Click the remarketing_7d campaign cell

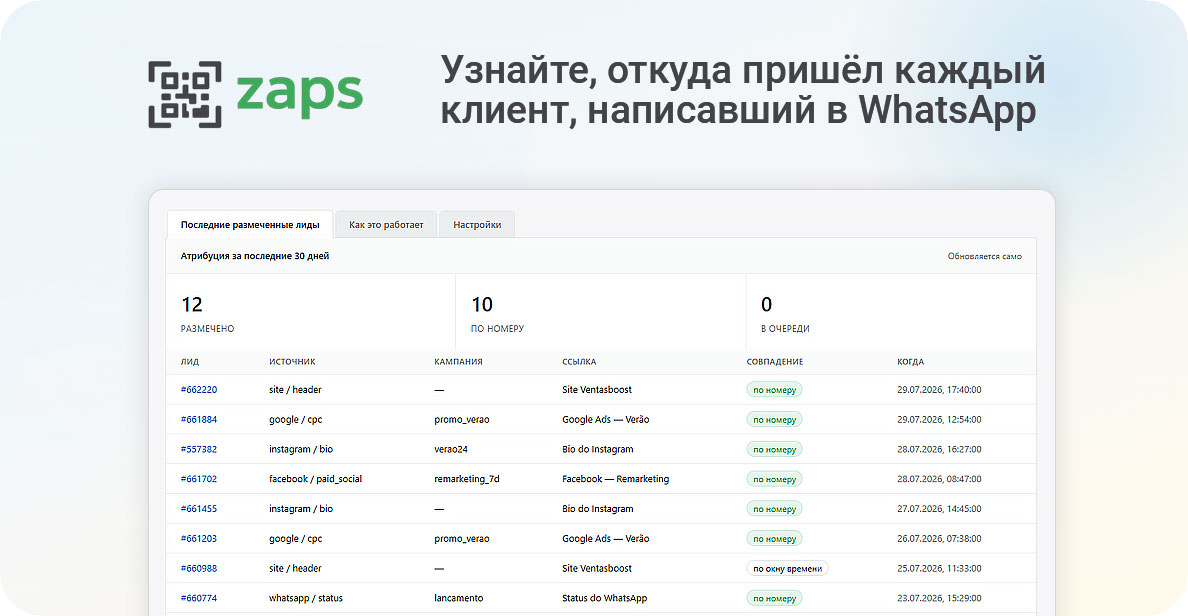point(467,479)
